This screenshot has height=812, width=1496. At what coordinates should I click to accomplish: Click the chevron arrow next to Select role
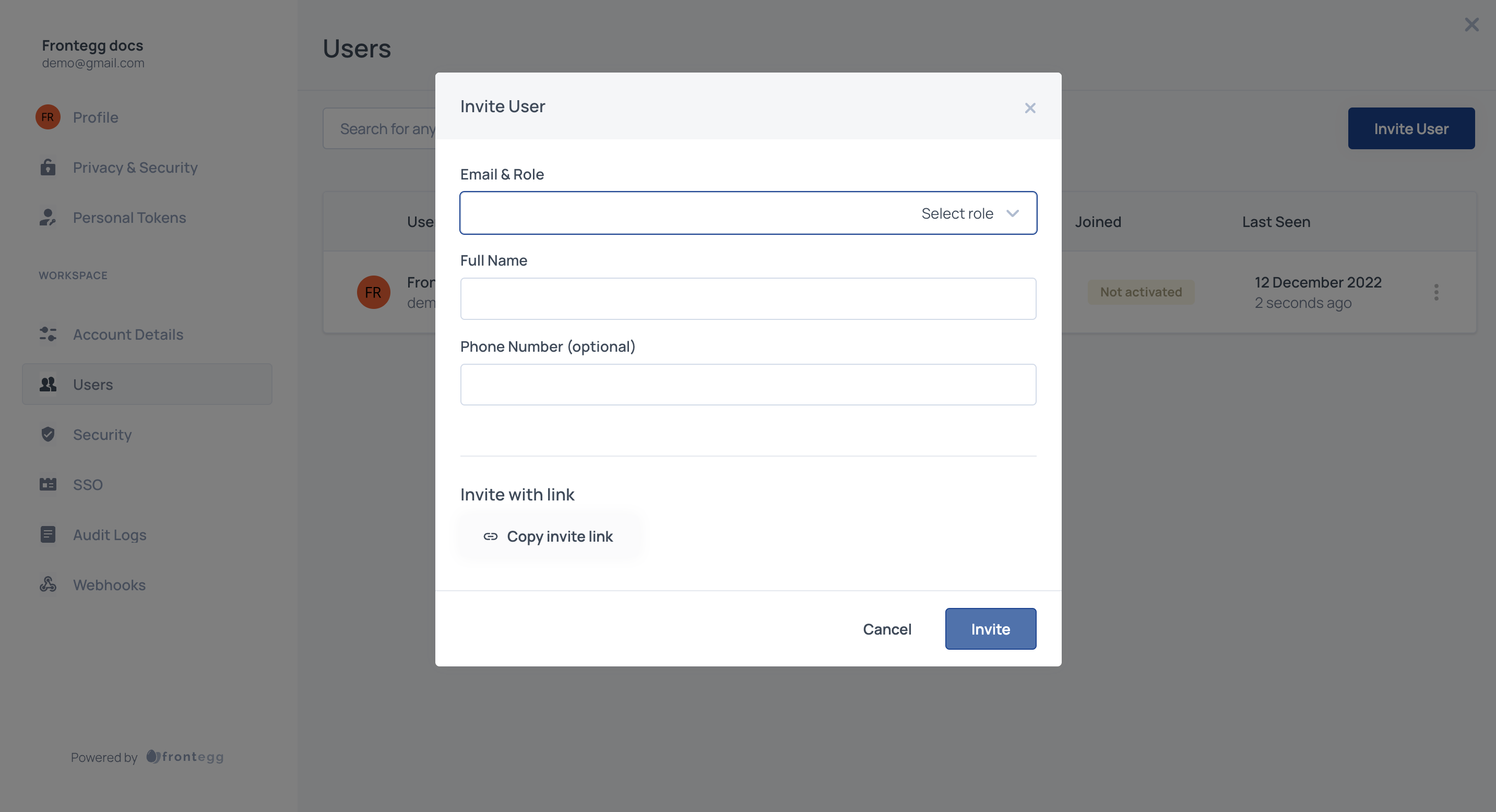pyautogui.click(x=1013, y=213)
